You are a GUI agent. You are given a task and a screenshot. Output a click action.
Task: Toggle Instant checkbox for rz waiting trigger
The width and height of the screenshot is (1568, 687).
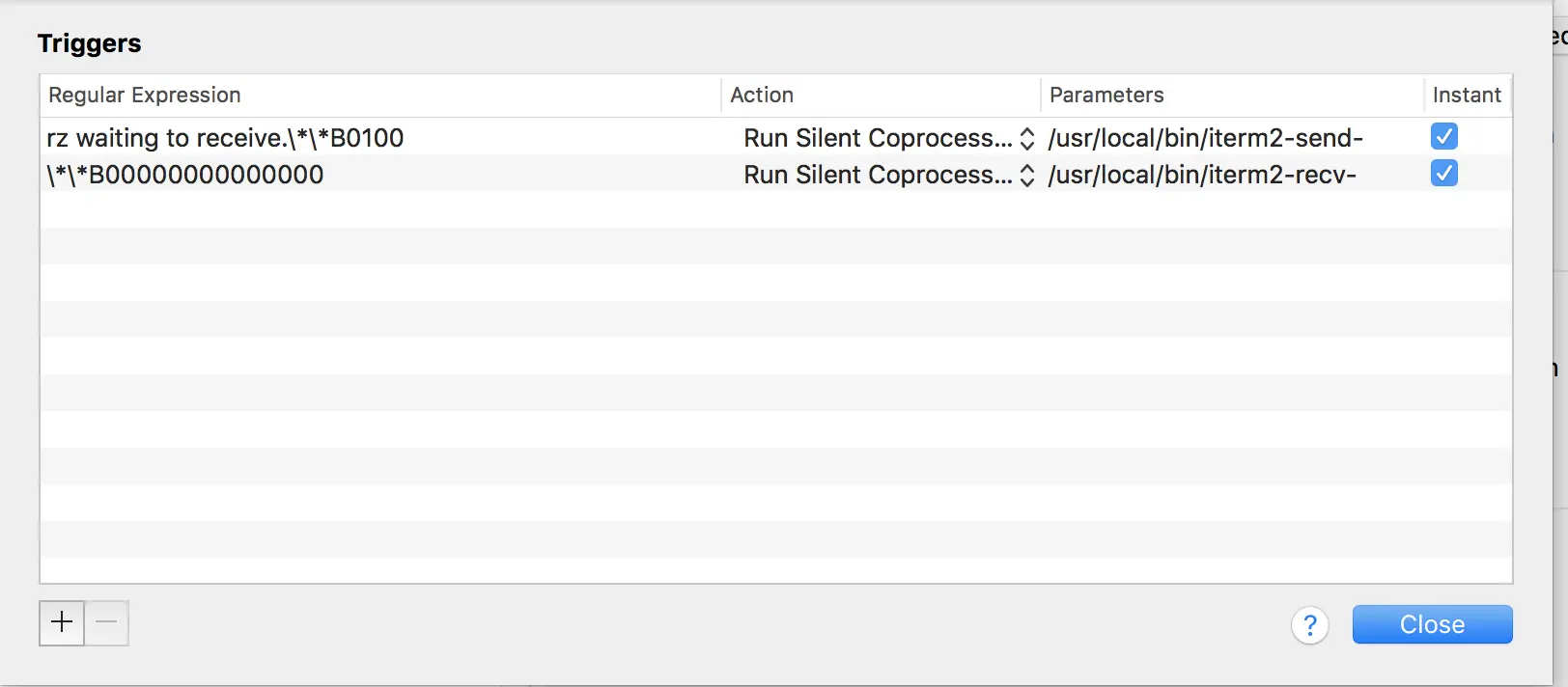(x=1444, y=137)
